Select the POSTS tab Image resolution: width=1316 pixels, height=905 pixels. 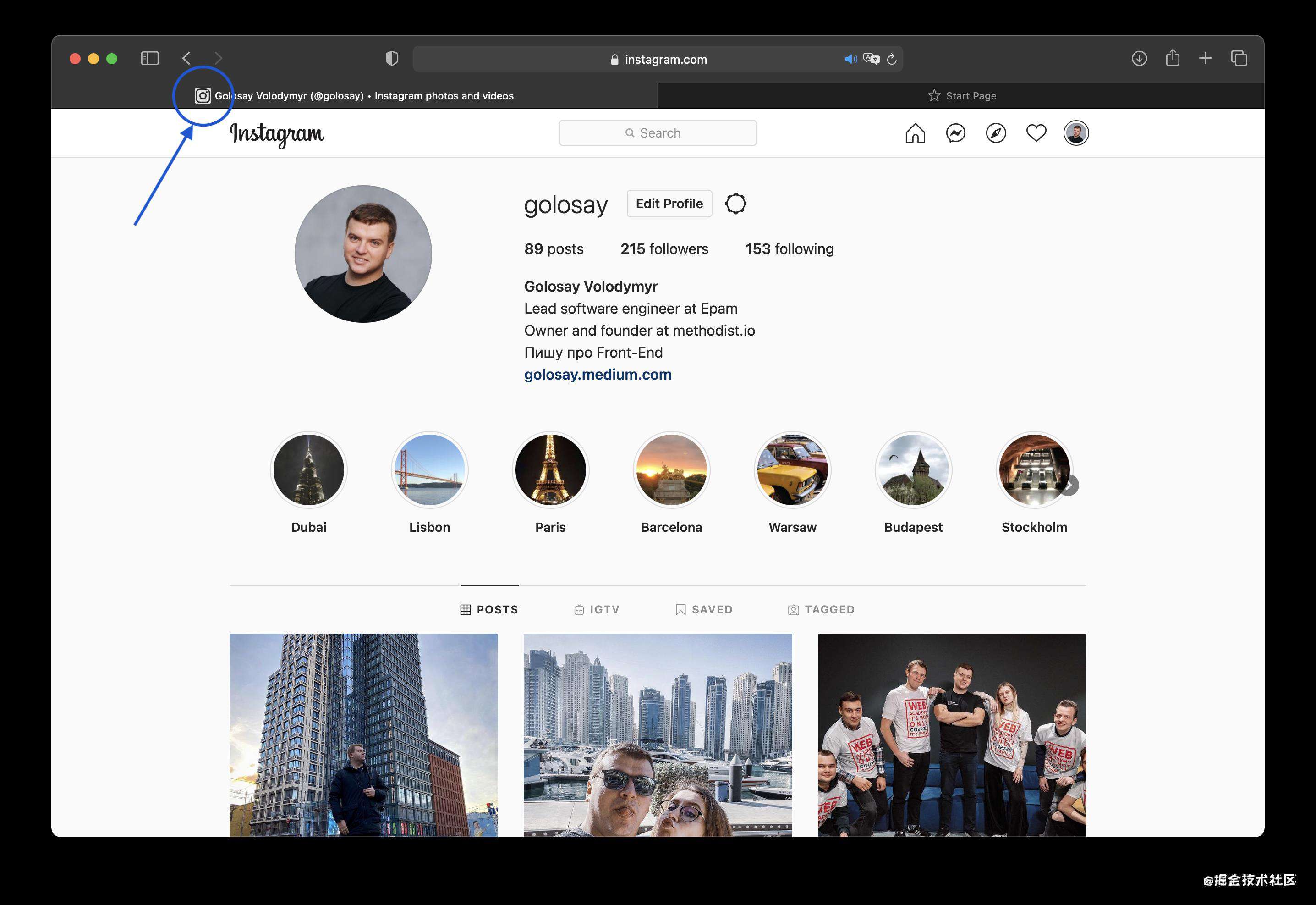(x=489, y=610)
